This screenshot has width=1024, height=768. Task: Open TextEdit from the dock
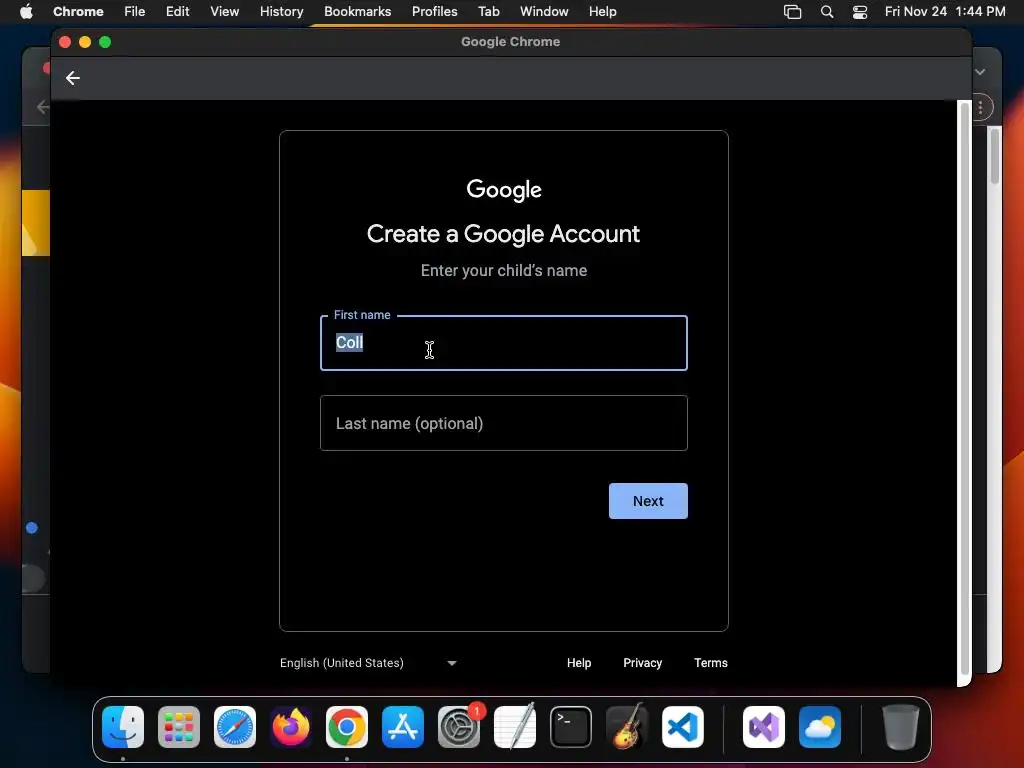coord(515,727)
